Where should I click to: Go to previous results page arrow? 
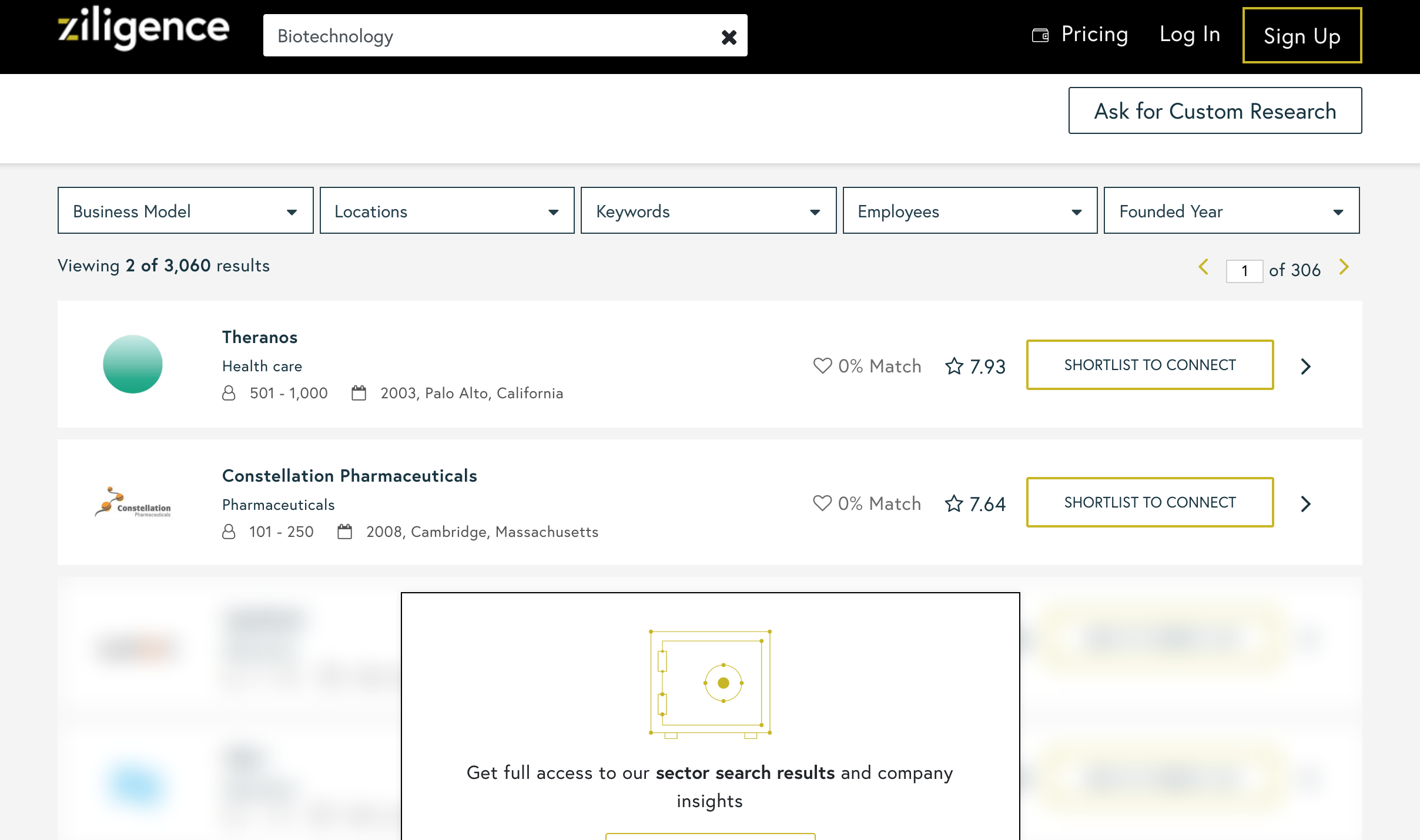point(1203,267)
